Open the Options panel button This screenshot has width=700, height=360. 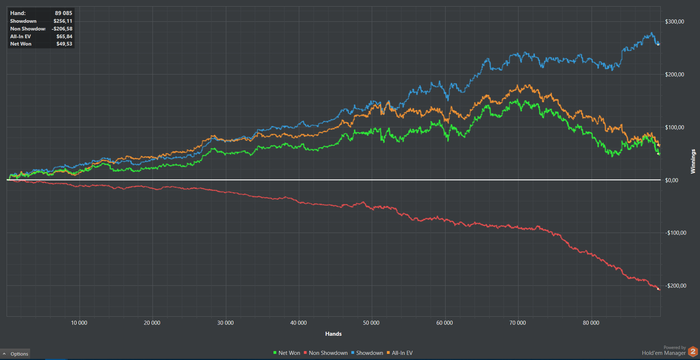click(x=15, y=354)
